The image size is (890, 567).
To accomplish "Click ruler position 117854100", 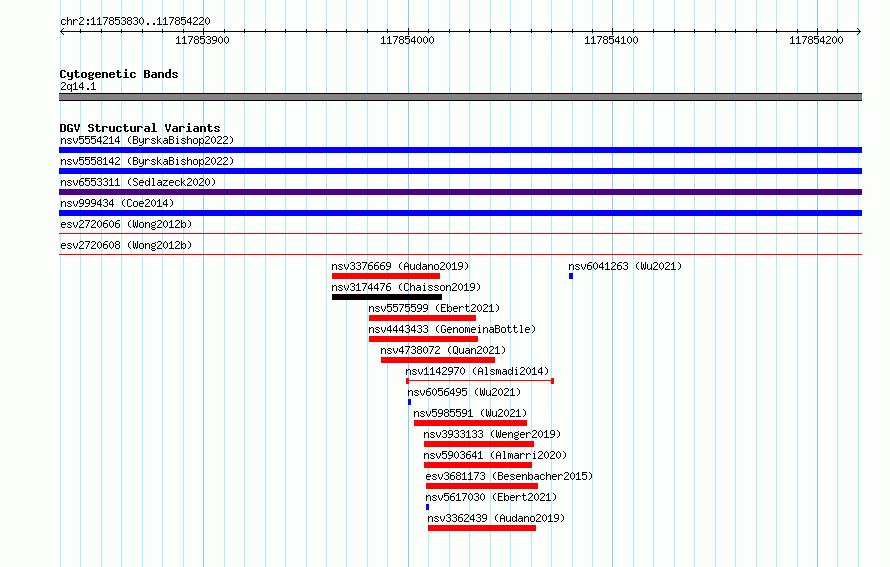I will (x=611, y=40).
